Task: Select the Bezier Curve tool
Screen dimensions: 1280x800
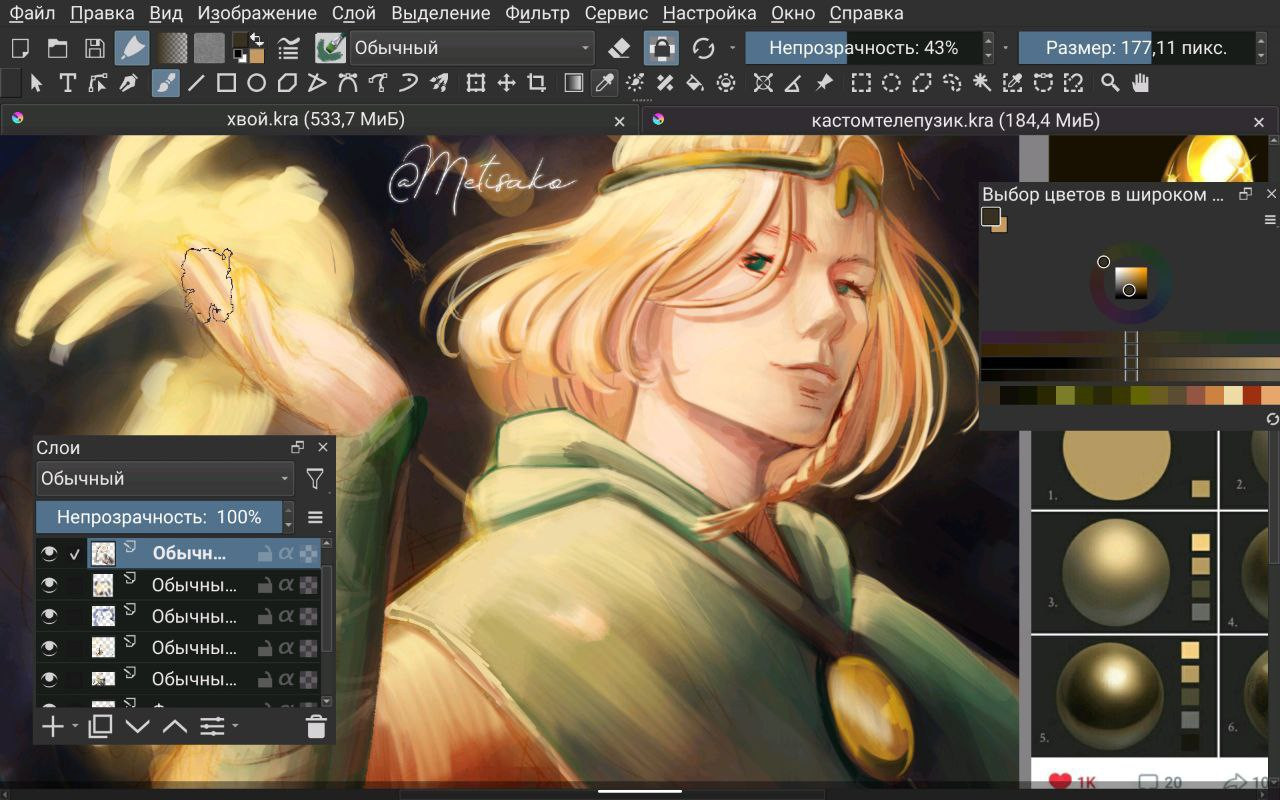Action: tap(348, 83)
